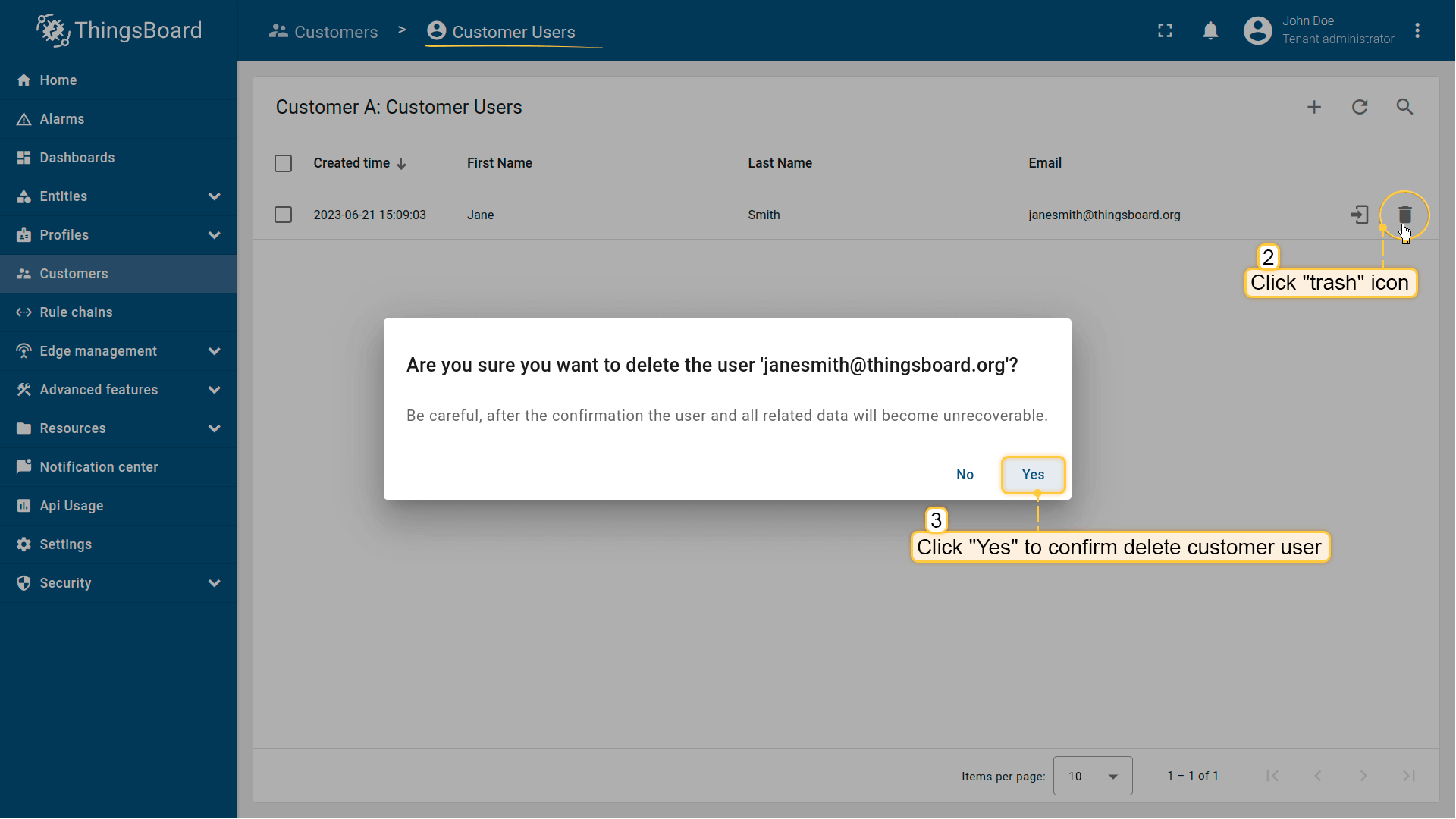Select all users with header checkbox

tap(283, 163)
